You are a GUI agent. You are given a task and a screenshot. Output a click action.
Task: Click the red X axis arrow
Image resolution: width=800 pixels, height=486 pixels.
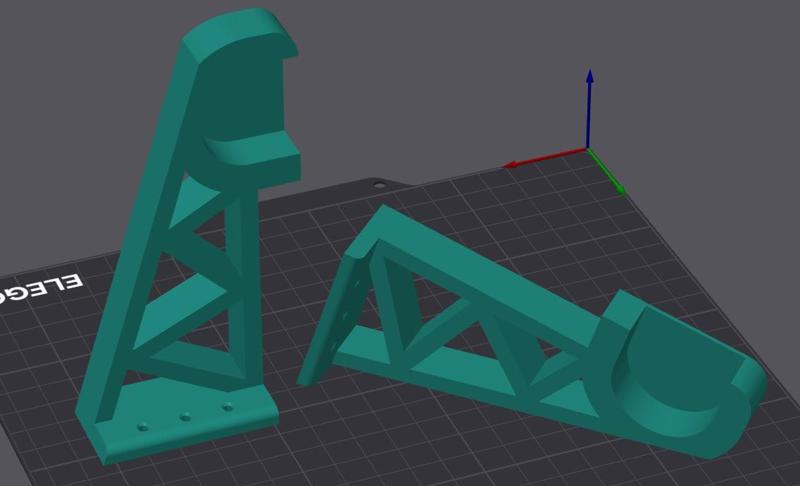tap(545, 157)
